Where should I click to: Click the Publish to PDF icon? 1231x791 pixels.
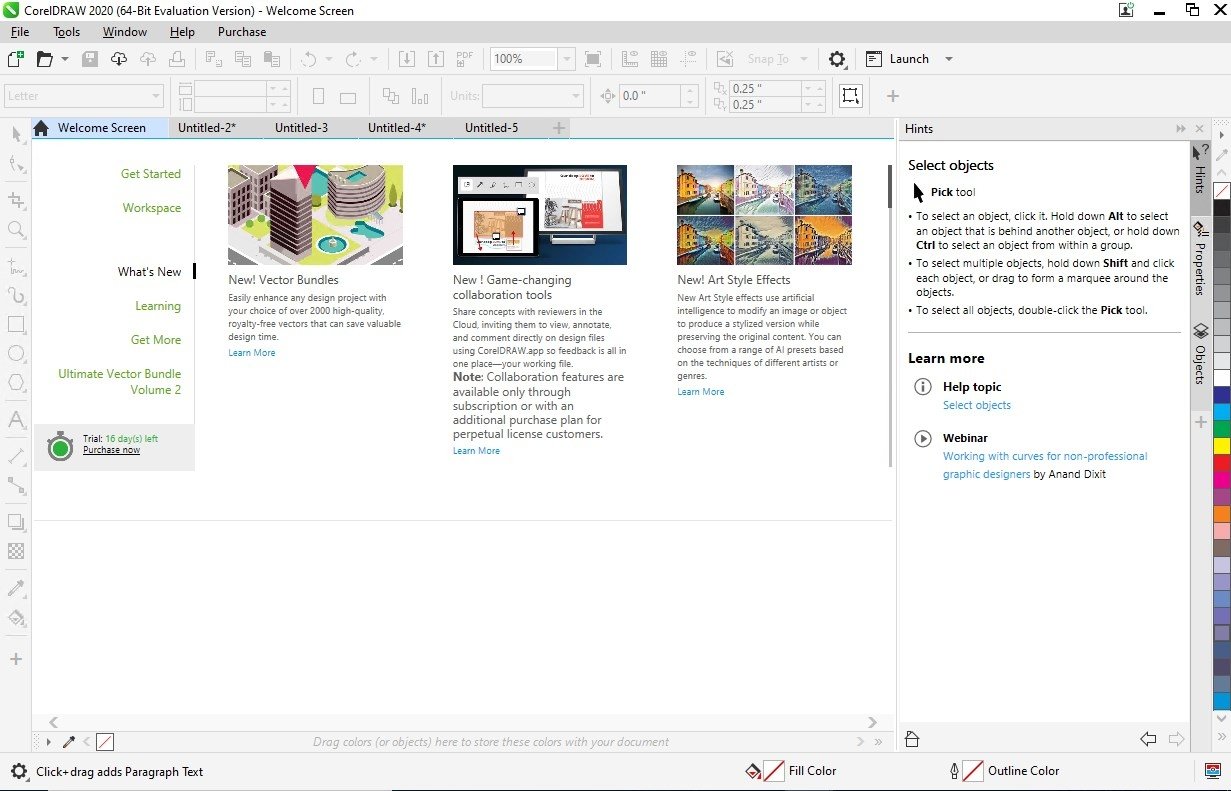tap(465, 59)
